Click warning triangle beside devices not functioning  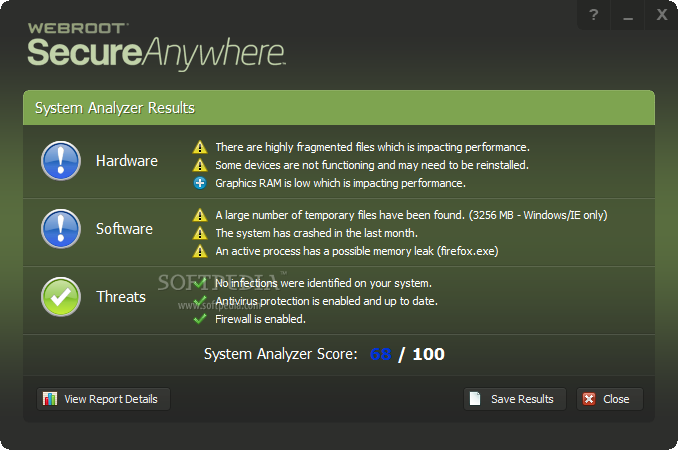[x=200, y=165]
